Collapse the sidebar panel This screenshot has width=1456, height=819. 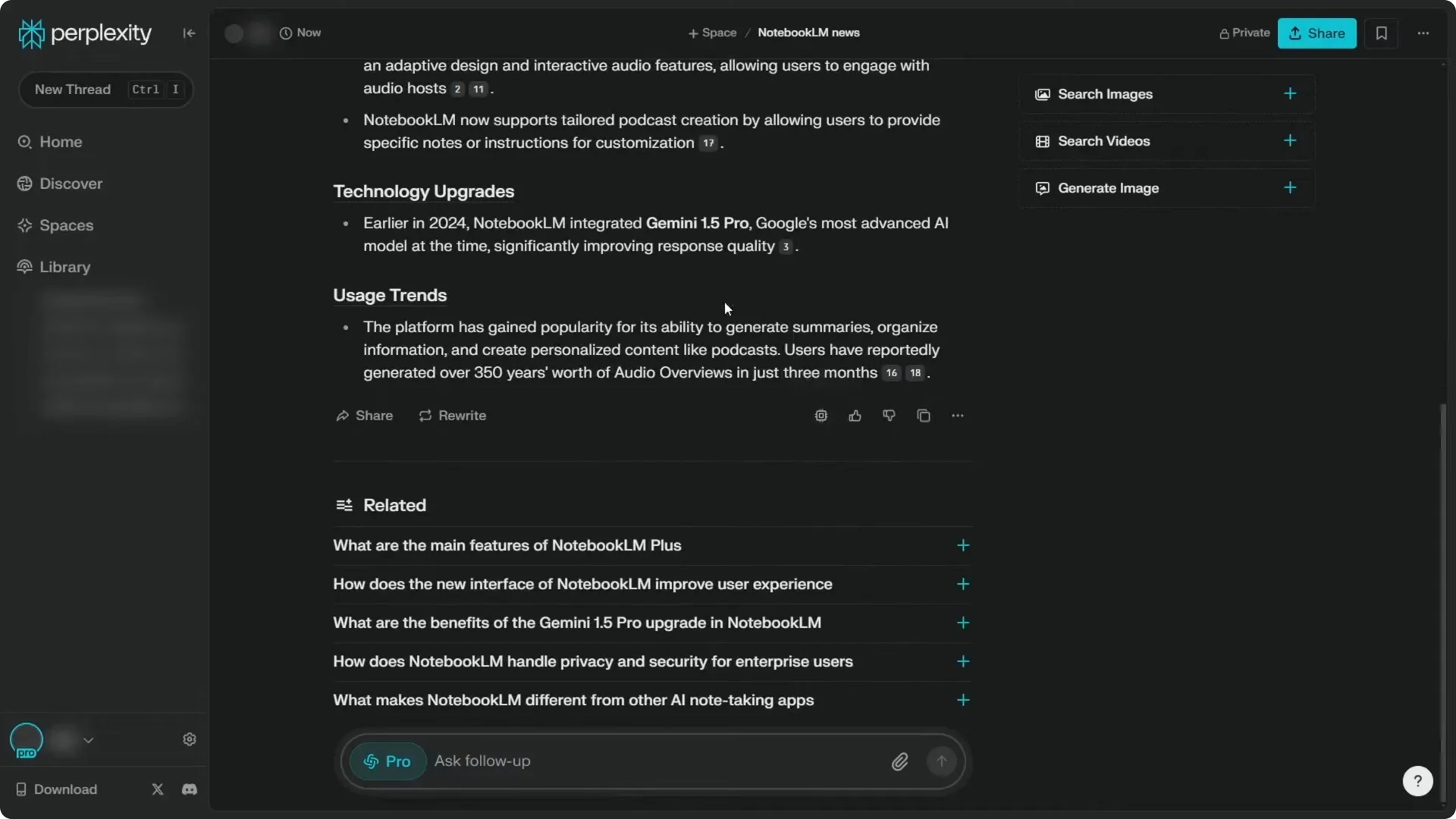pyautogui.click(x=189, y=33)
